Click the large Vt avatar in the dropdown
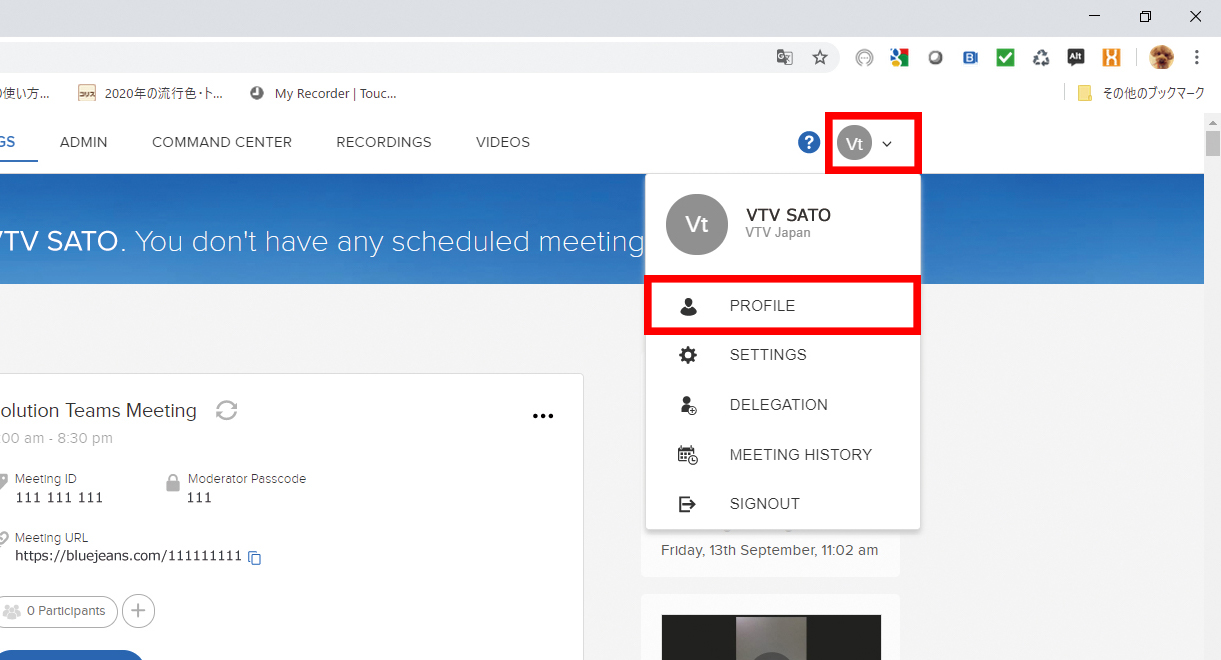The height and width of the screenshot is (660, 1221). [x=697, y=224]
